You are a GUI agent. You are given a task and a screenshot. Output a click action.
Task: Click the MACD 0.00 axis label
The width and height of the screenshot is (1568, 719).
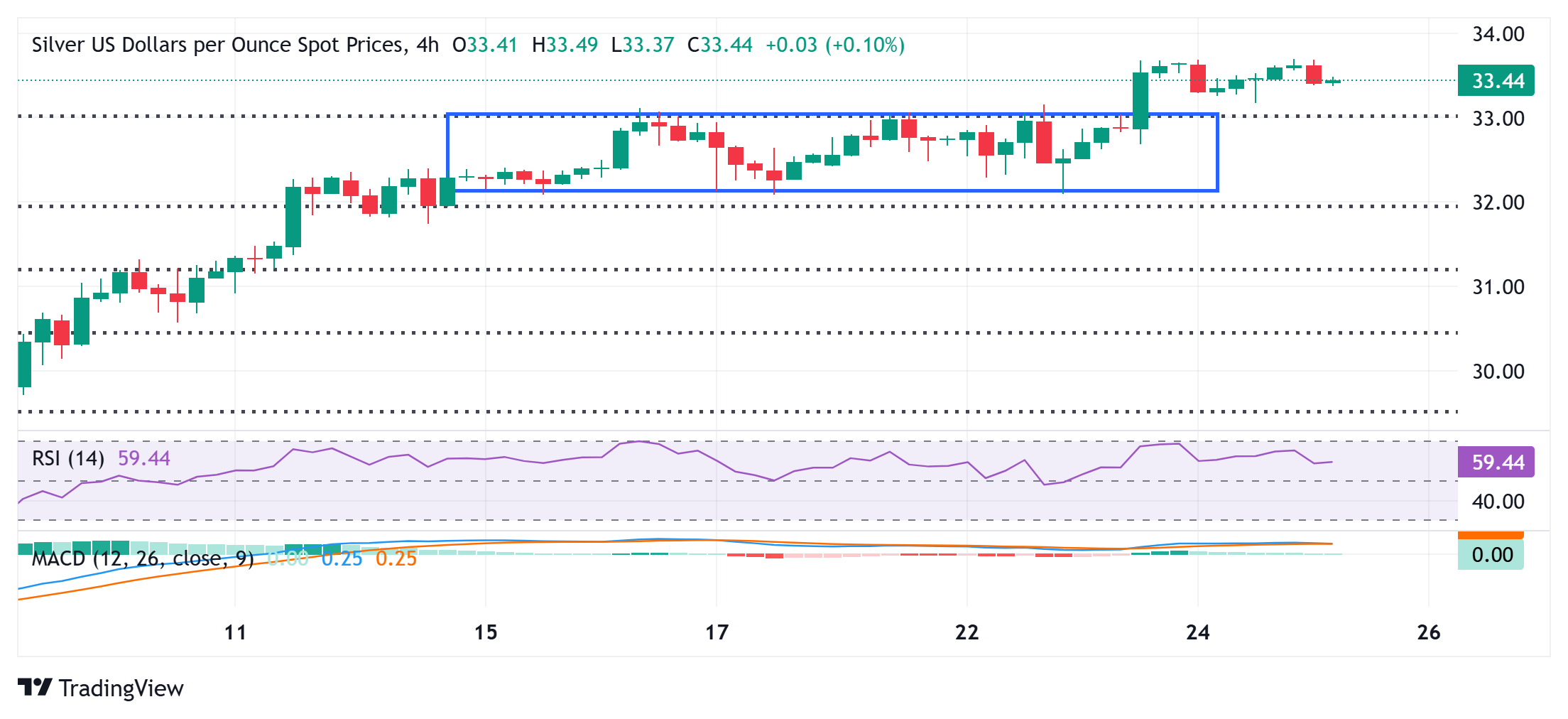(1491, 555)
